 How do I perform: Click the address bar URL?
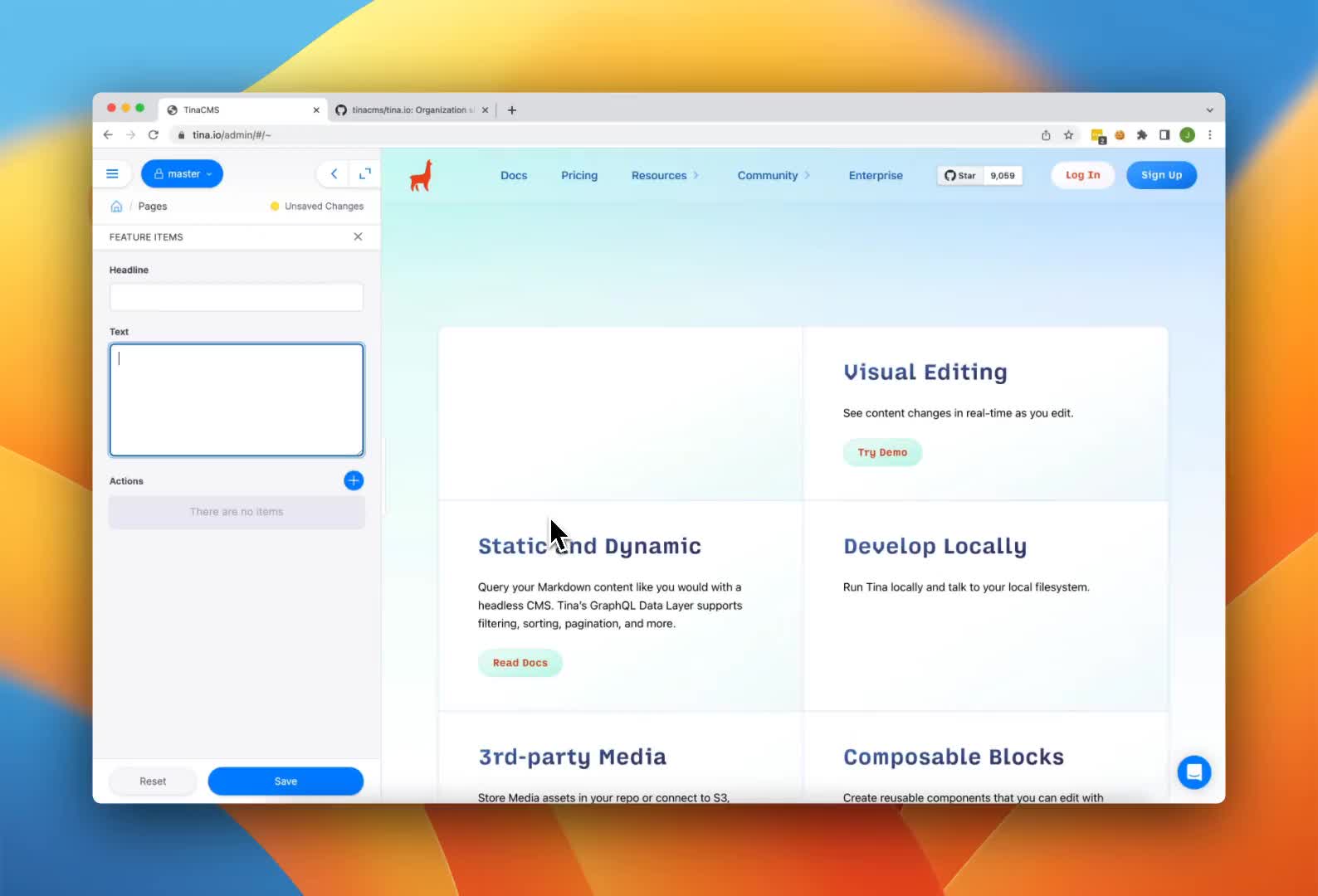pyautogui.click(x=232, y=134)
